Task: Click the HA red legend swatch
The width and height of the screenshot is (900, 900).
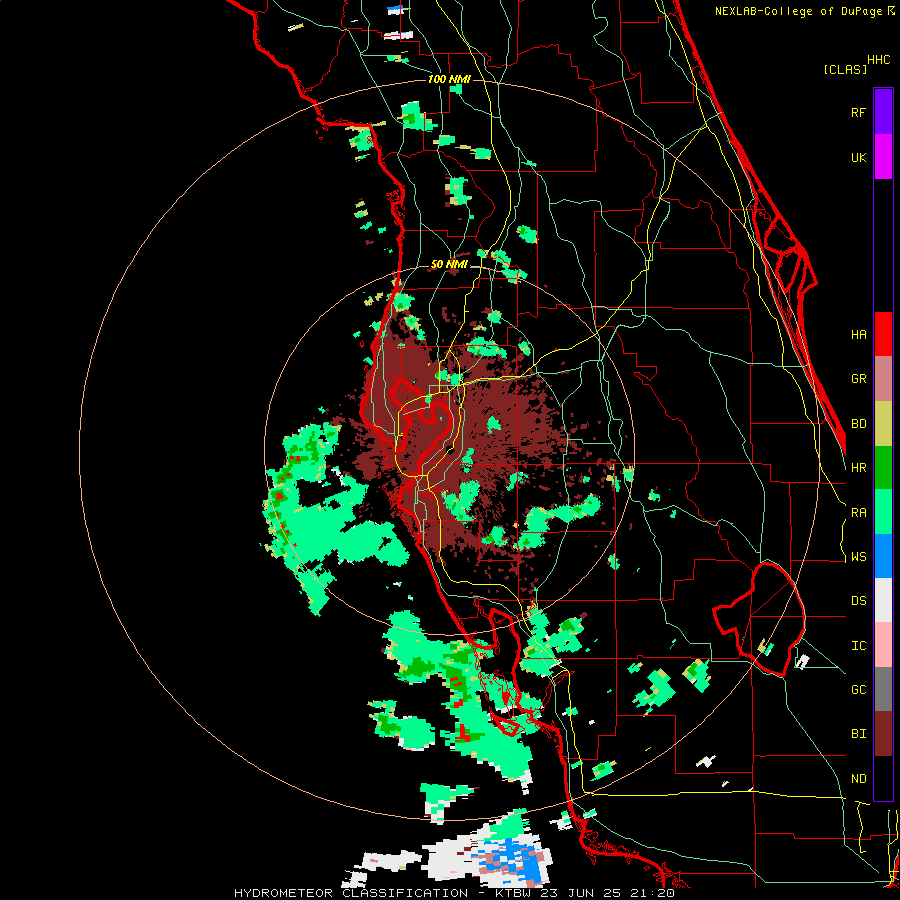Action: pos(883,334)
